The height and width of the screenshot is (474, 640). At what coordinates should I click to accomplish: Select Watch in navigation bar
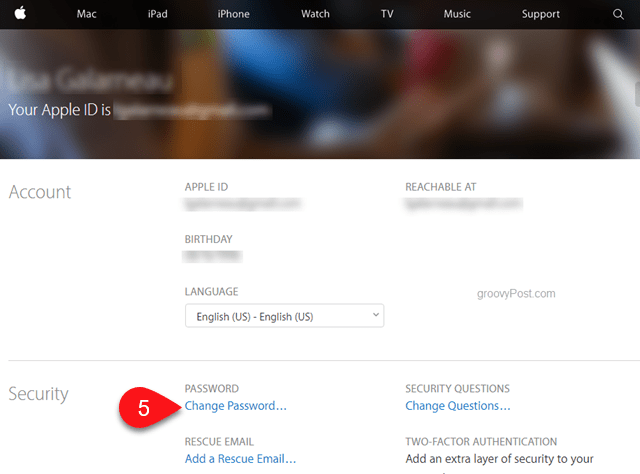click(315, 14)
